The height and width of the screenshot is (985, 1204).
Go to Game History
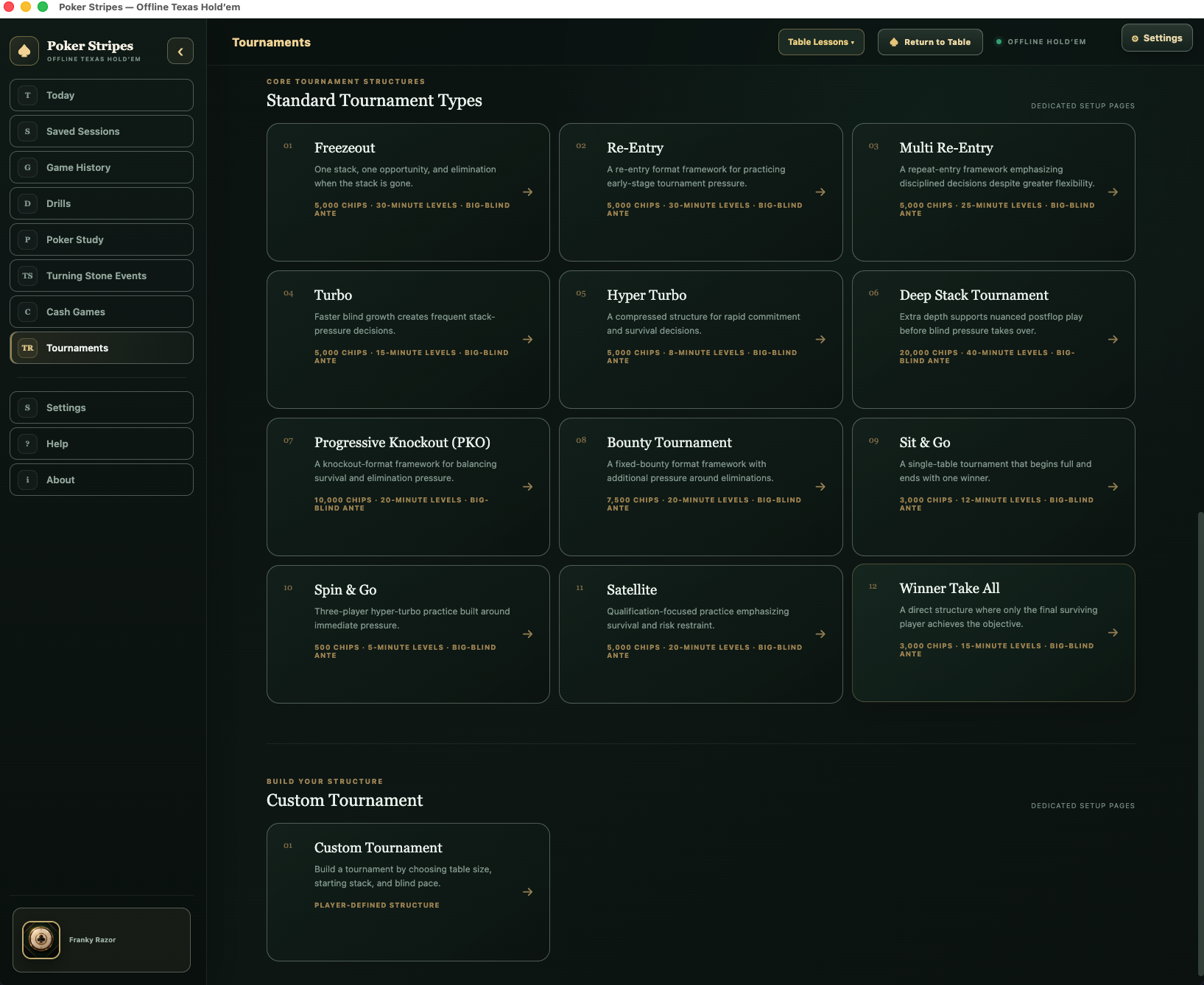coord(102,167)
